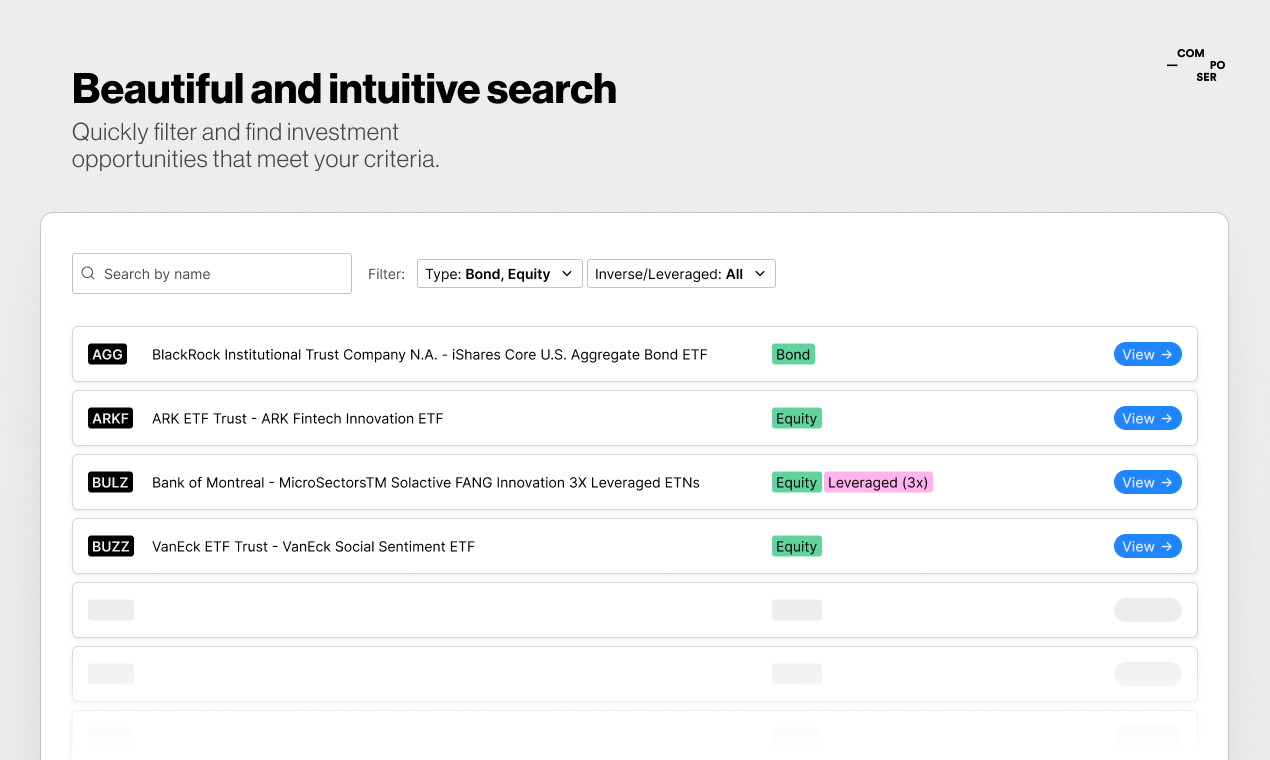Select the MicroSectors FANG Innovation 3X name

(425, 482)
